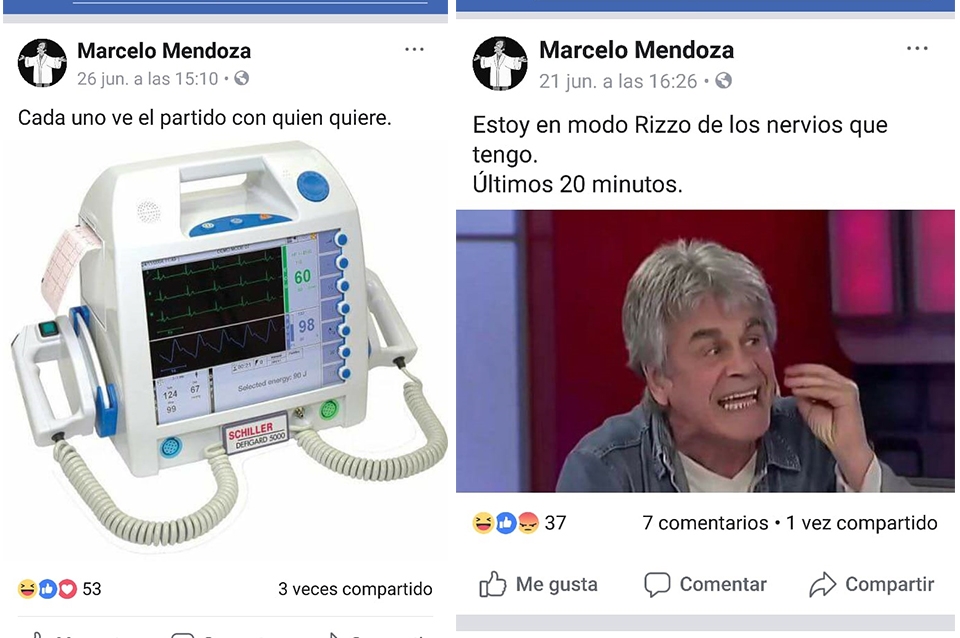Click the Compartir arrow button
The height and width of the screenshot is (638, 960).
pos(871,584)
